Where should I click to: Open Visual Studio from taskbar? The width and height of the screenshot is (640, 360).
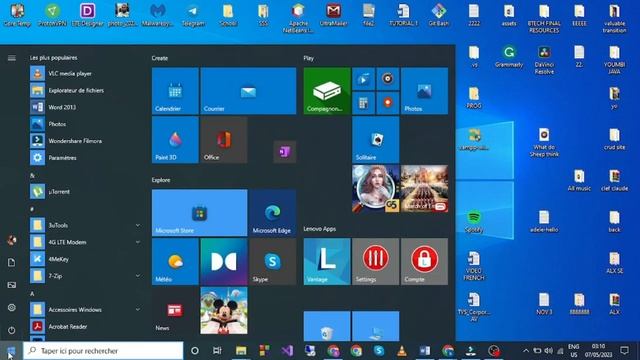coord(287,351)
